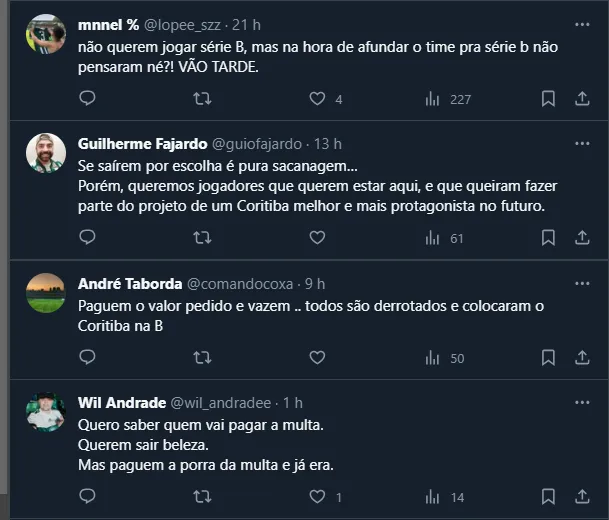Open more options for Wil Andrade's tweet
The image size is (609, 520).
pos(582,402)
